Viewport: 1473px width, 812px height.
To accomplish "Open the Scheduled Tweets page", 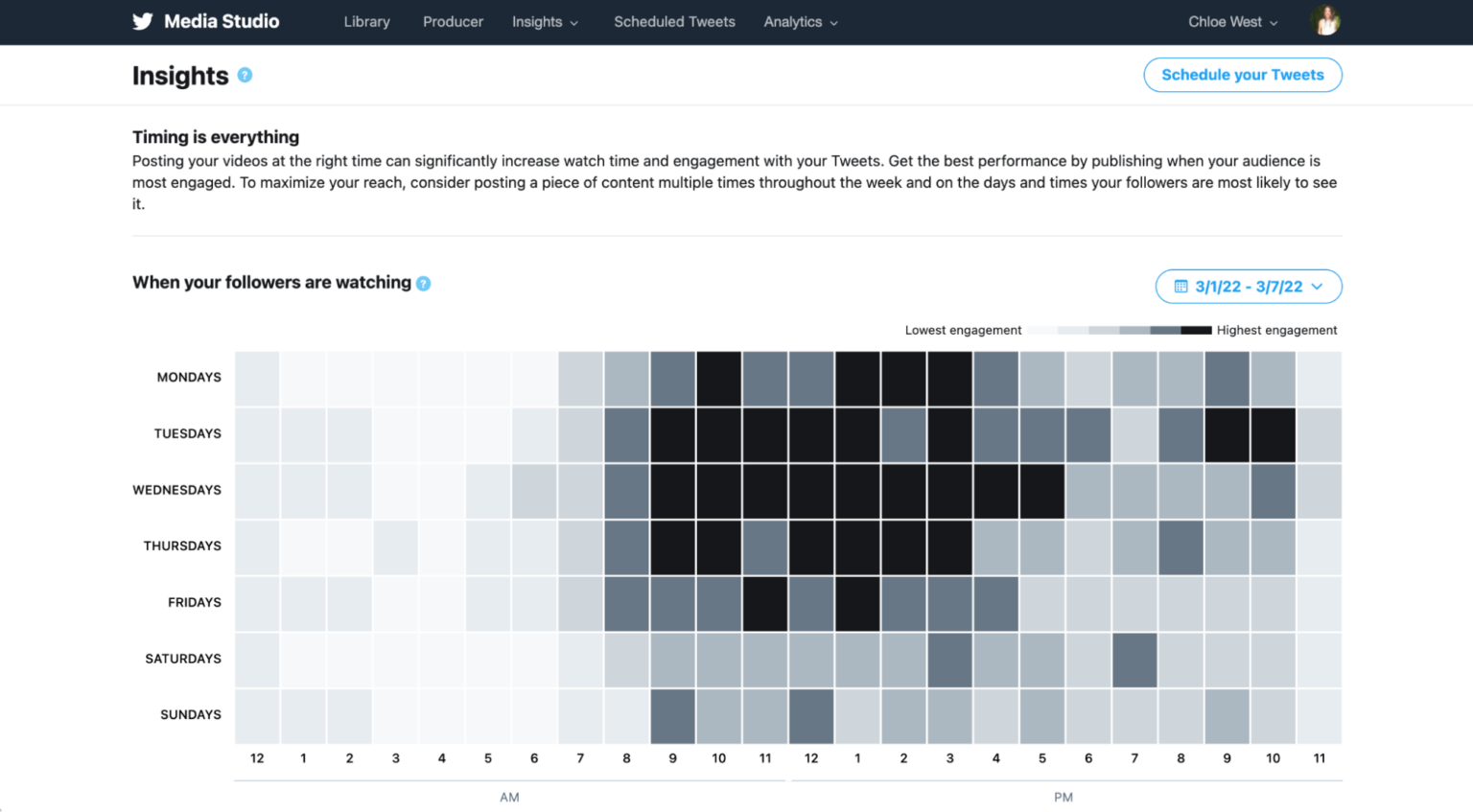I will click(x=674, y=21).
